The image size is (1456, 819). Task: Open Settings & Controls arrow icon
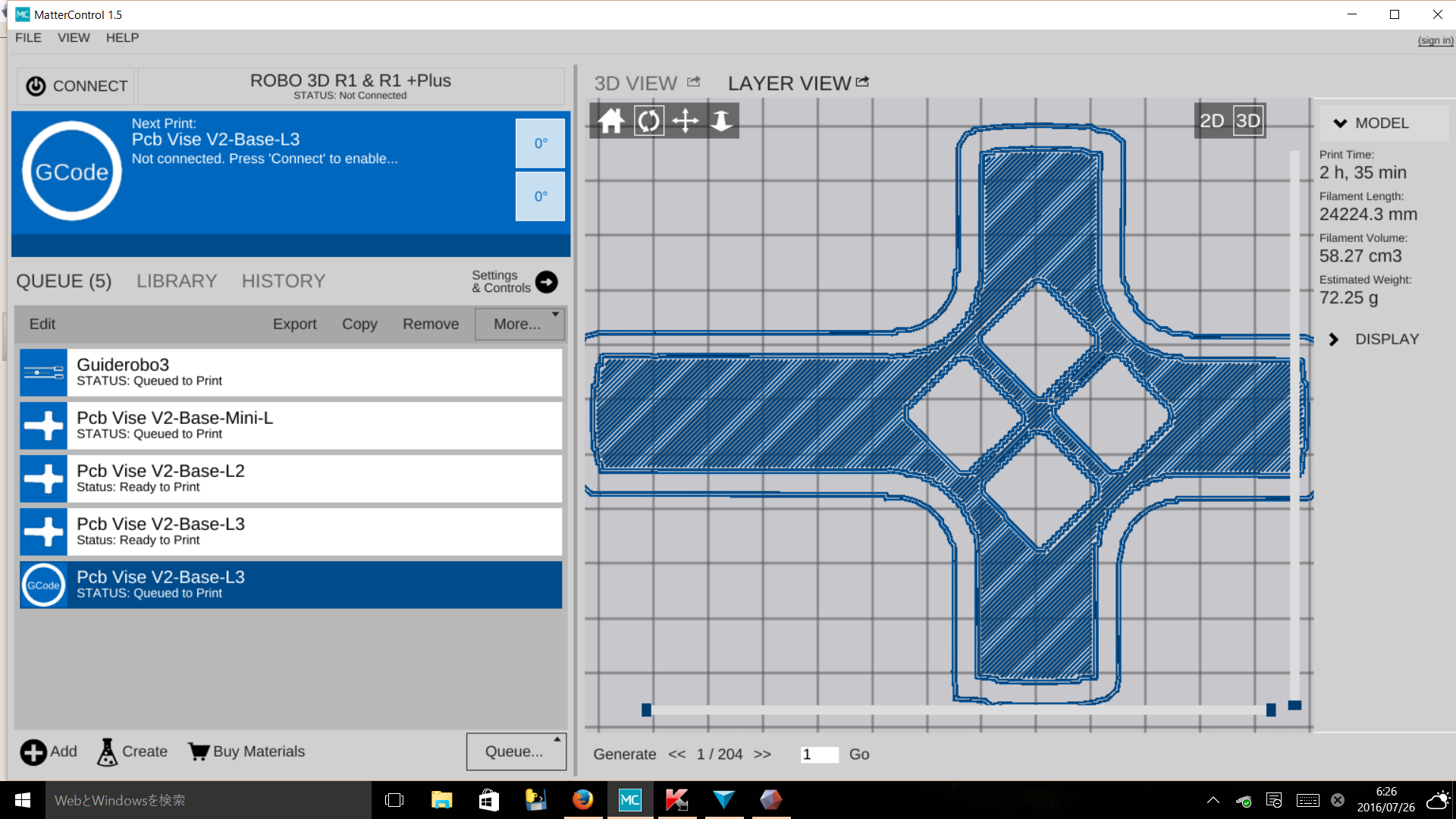[x=546, y=282]
